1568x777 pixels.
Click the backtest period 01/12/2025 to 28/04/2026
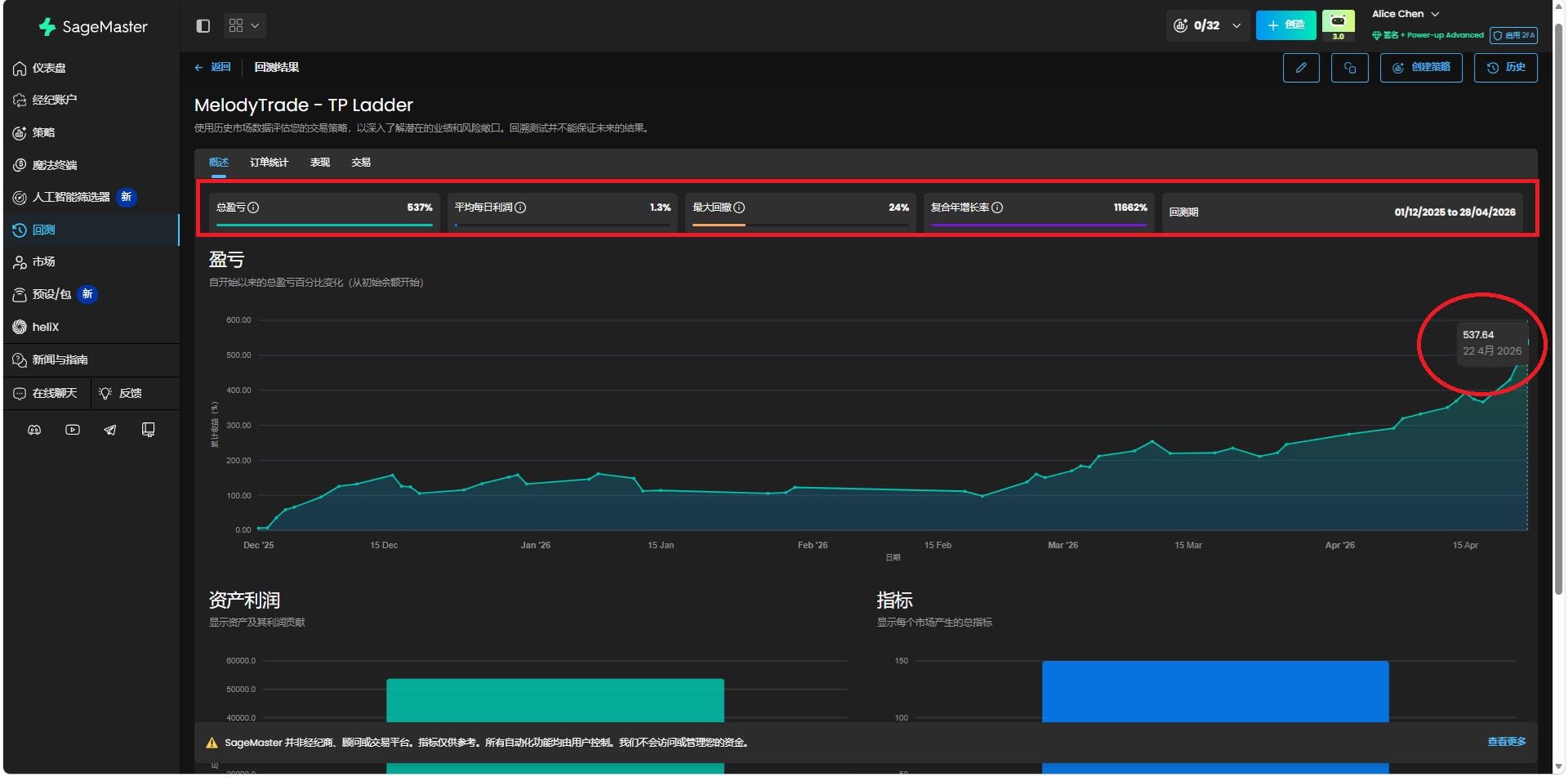[1454, 212]
